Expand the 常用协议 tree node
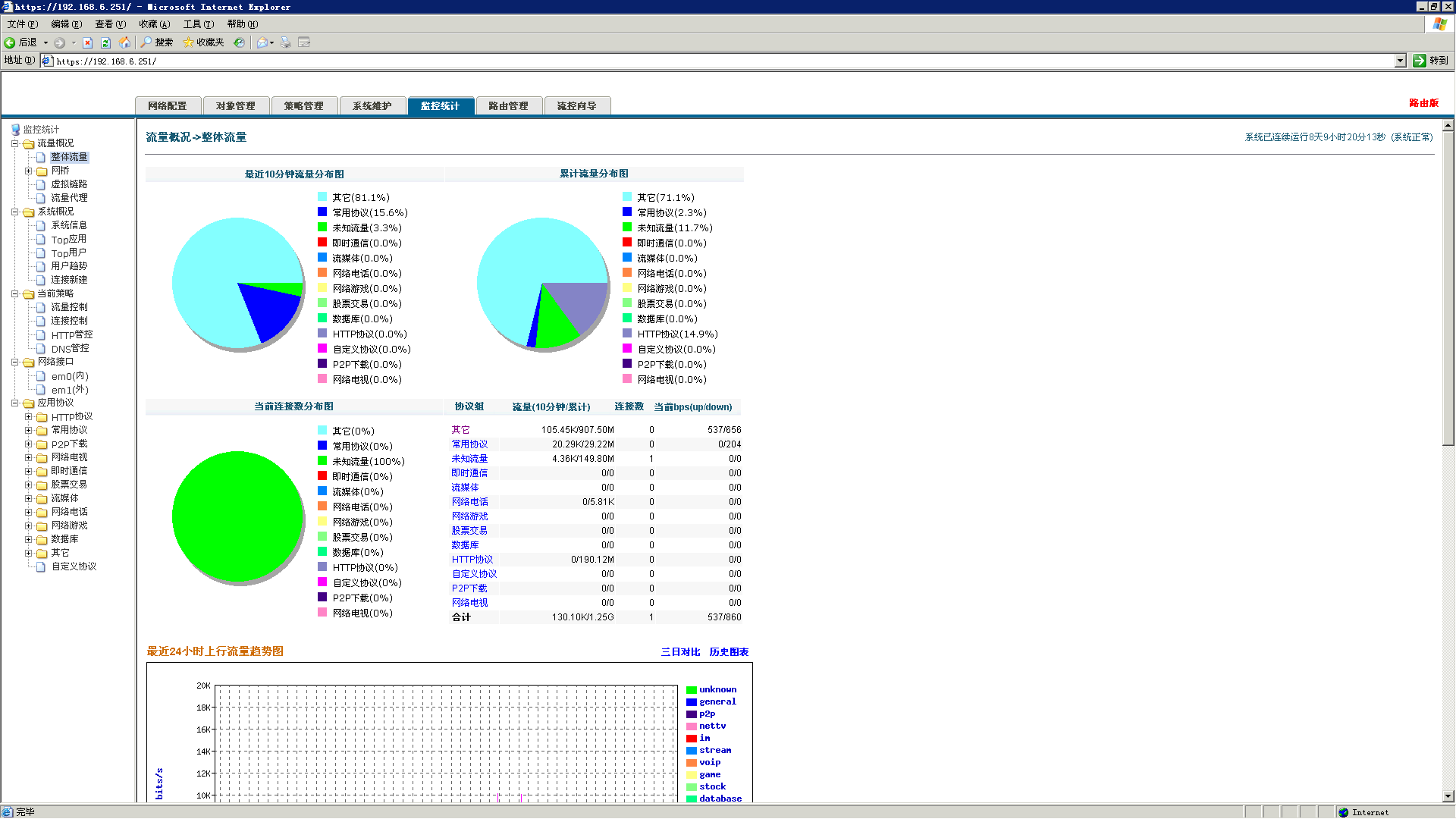The height and width of the screenshot is (819, 1456). 28,430
